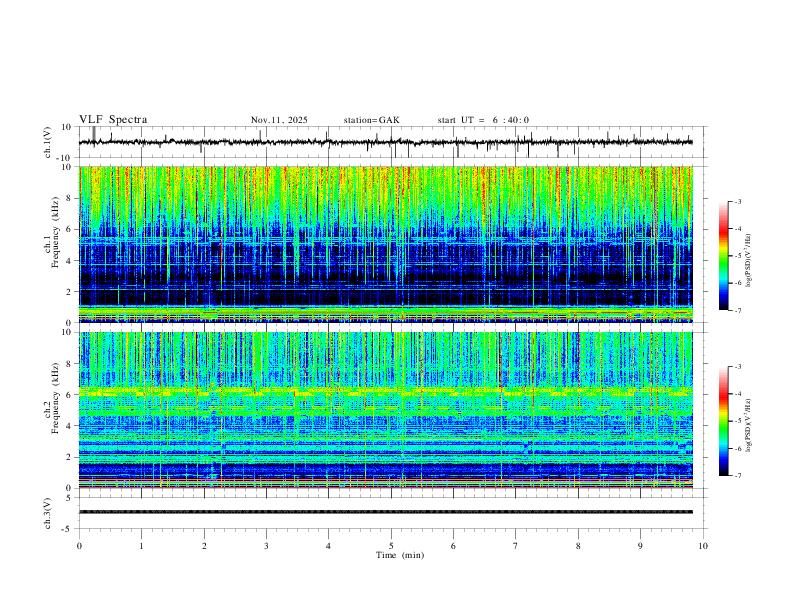The height and width of the screenshot is (612, 792).
Task: Click the ch.2 PSD color scale bar
Action: click(724, 421)
